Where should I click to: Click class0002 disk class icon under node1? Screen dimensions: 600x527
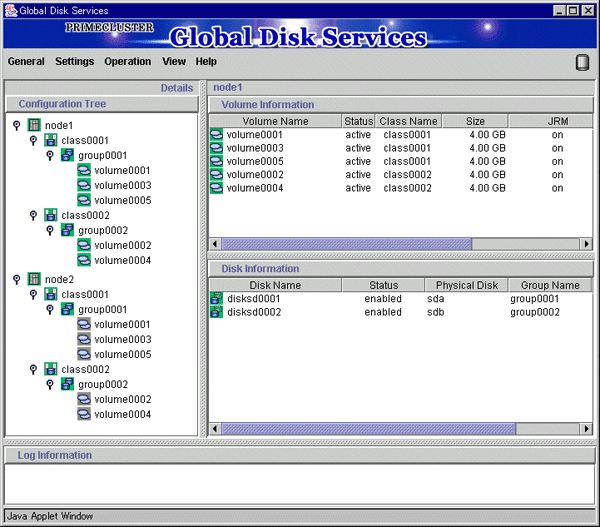coord(51,215)
